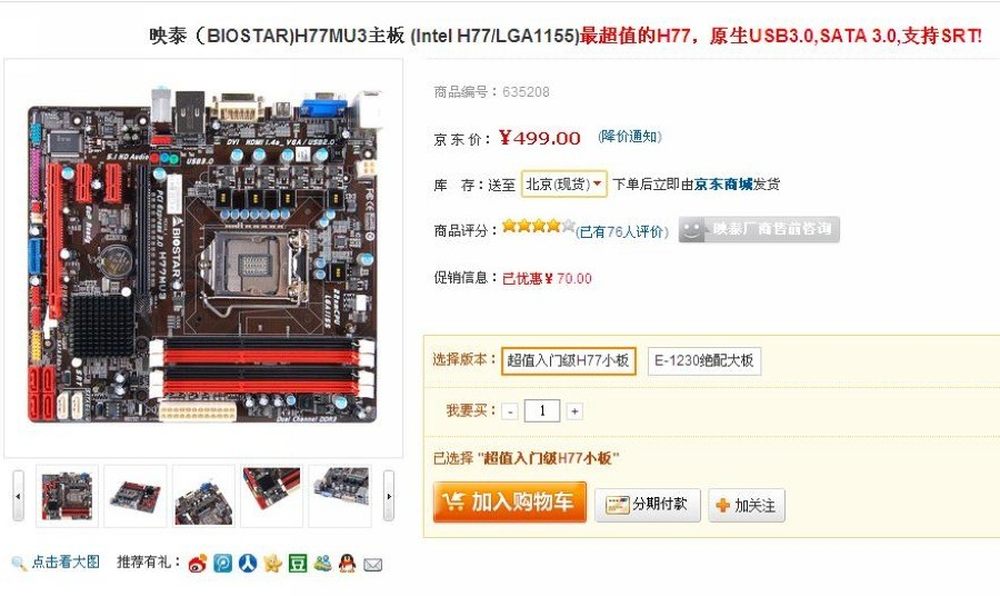Decrease purchase quantity with minus button
This screenshot has width=1000, height=596.
(x=510, y=412)
